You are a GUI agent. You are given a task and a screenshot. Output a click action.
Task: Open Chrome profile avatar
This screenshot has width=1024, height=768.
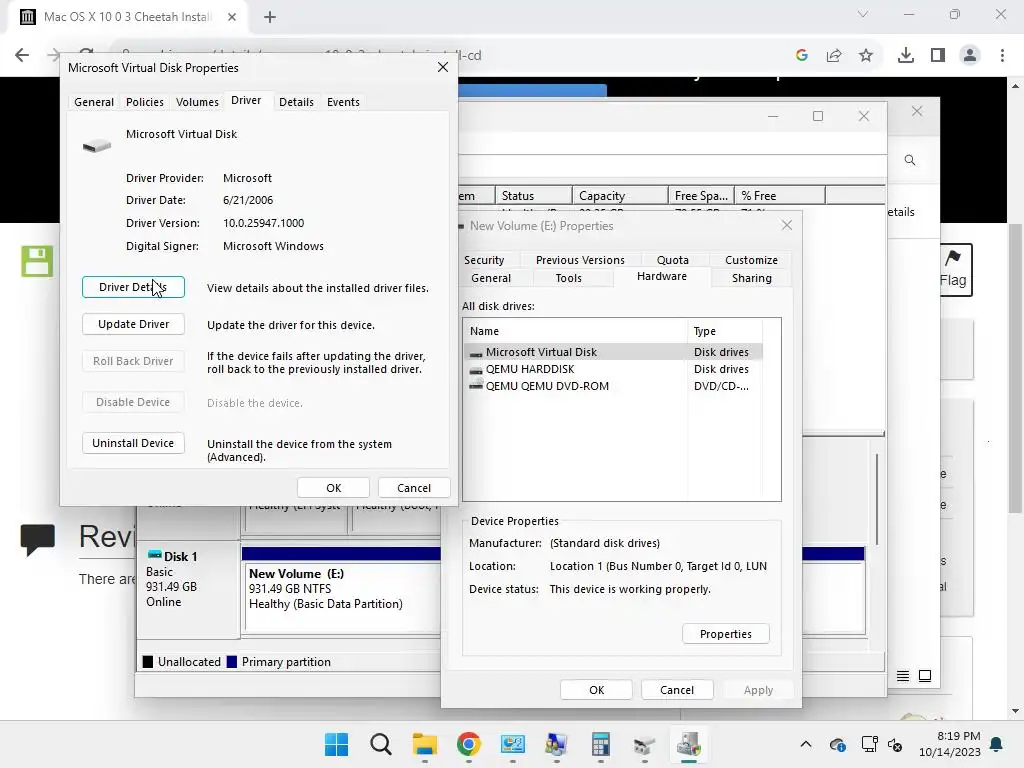[x=970, y=56]
